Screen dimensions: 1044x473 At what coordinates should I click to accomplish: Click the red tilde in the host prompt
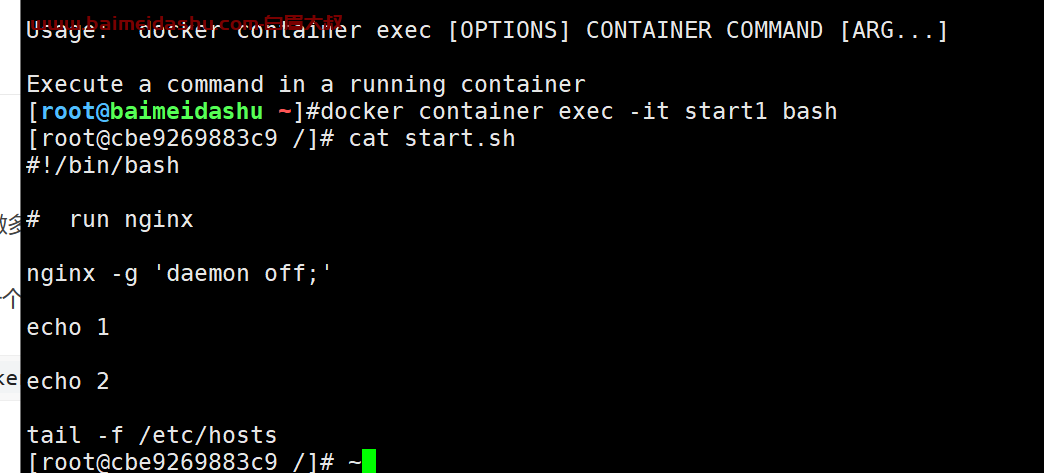284,111
